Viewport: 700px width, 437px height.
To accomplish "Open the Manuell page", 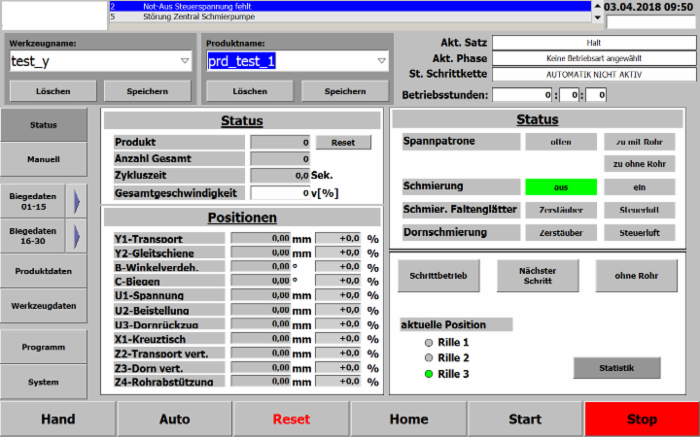I will click(x=43, y=158).
